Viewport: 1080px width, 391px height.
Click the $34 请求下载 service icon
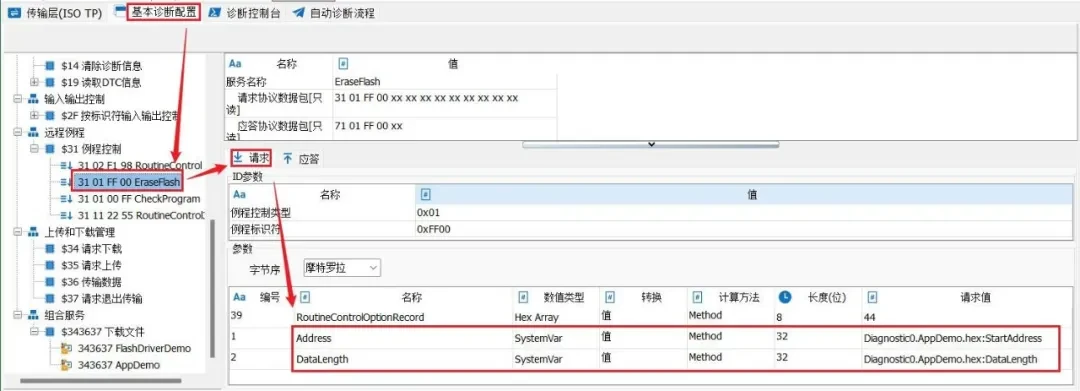(50, 249)
